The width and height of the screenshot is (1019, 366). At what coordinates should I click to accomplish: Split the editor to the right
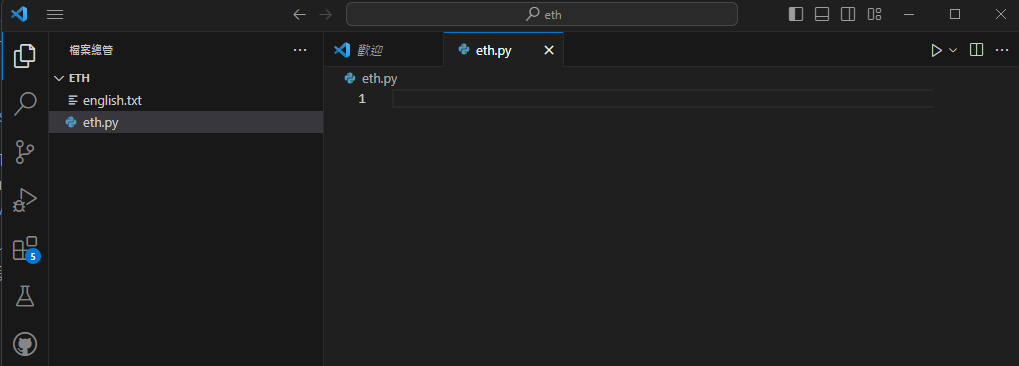point(976,50)
